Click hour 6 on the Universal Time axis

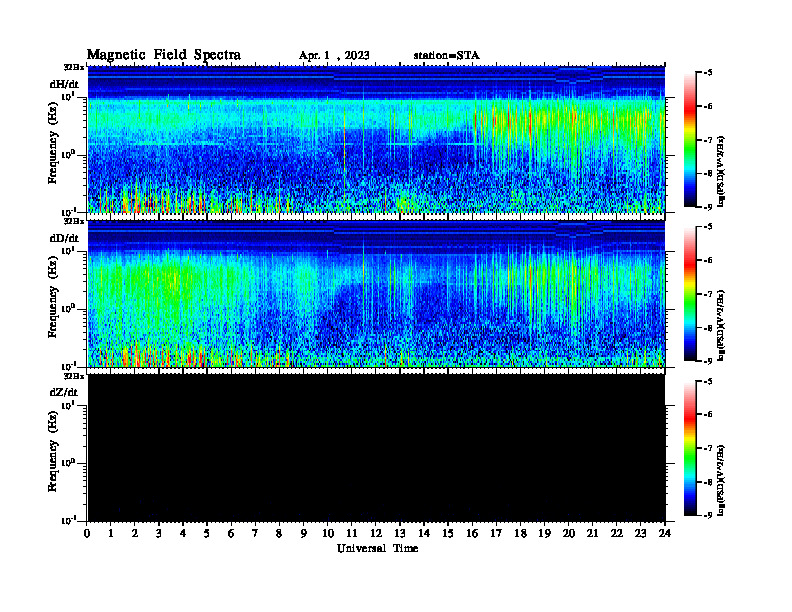pos(231,533)
